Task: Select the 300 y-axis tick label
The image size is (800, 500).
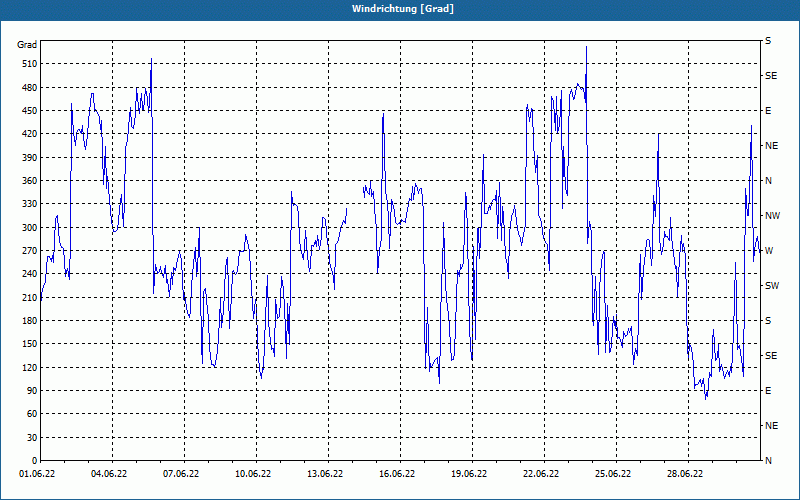Action: (x=30, y=228)
